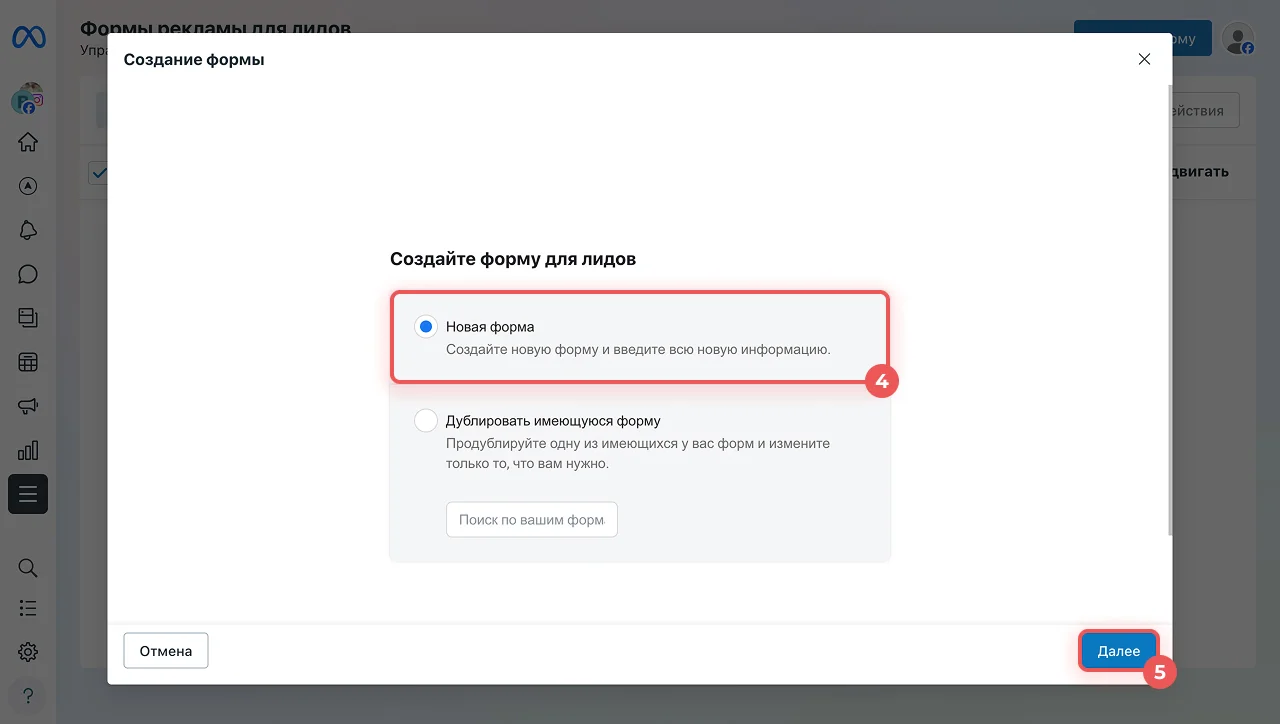Open the Help question mark icon
Screen dimensions: 1280x724
point(28,695)
